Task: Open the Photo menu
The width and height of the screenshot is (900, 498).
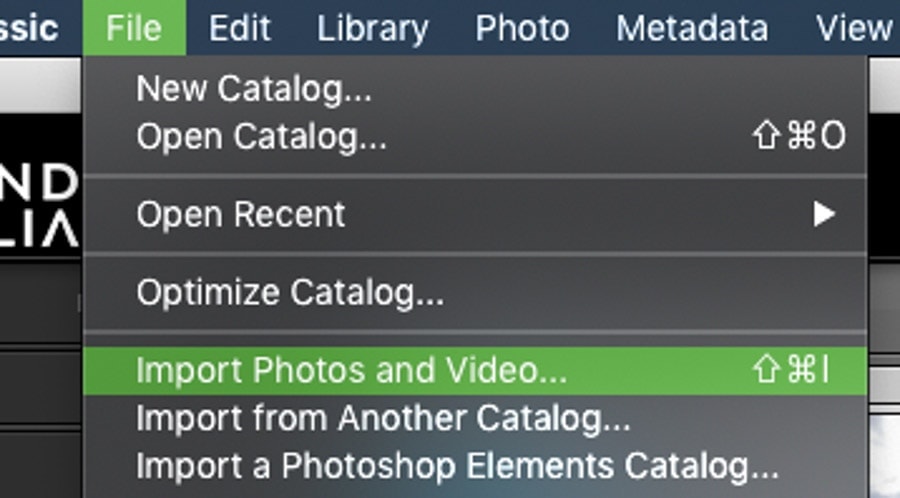Action: point(522,28)
